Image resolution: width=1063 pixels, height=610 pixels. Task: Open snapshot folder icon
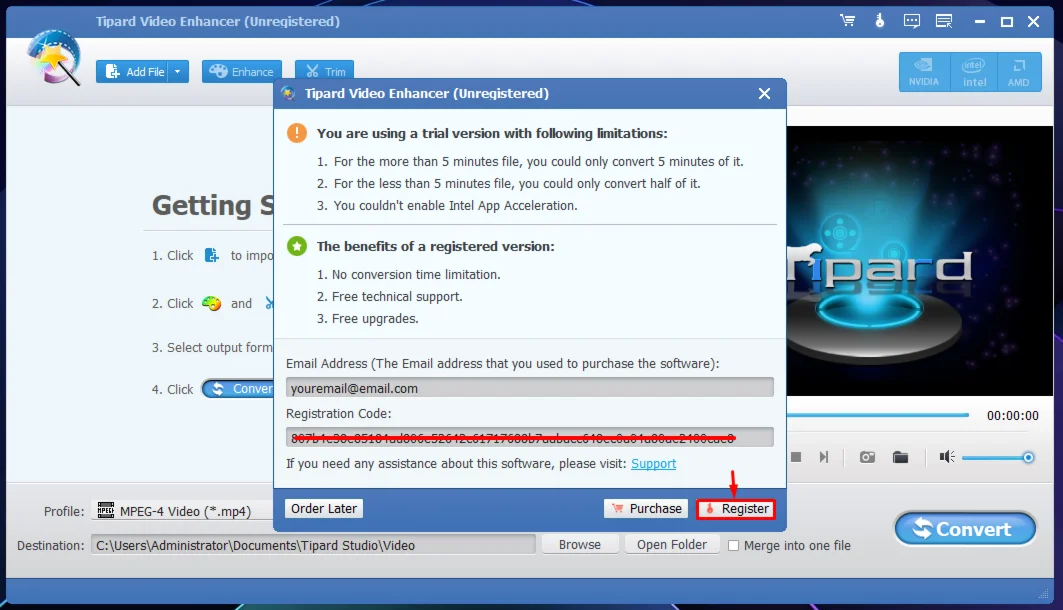[900, 458]
